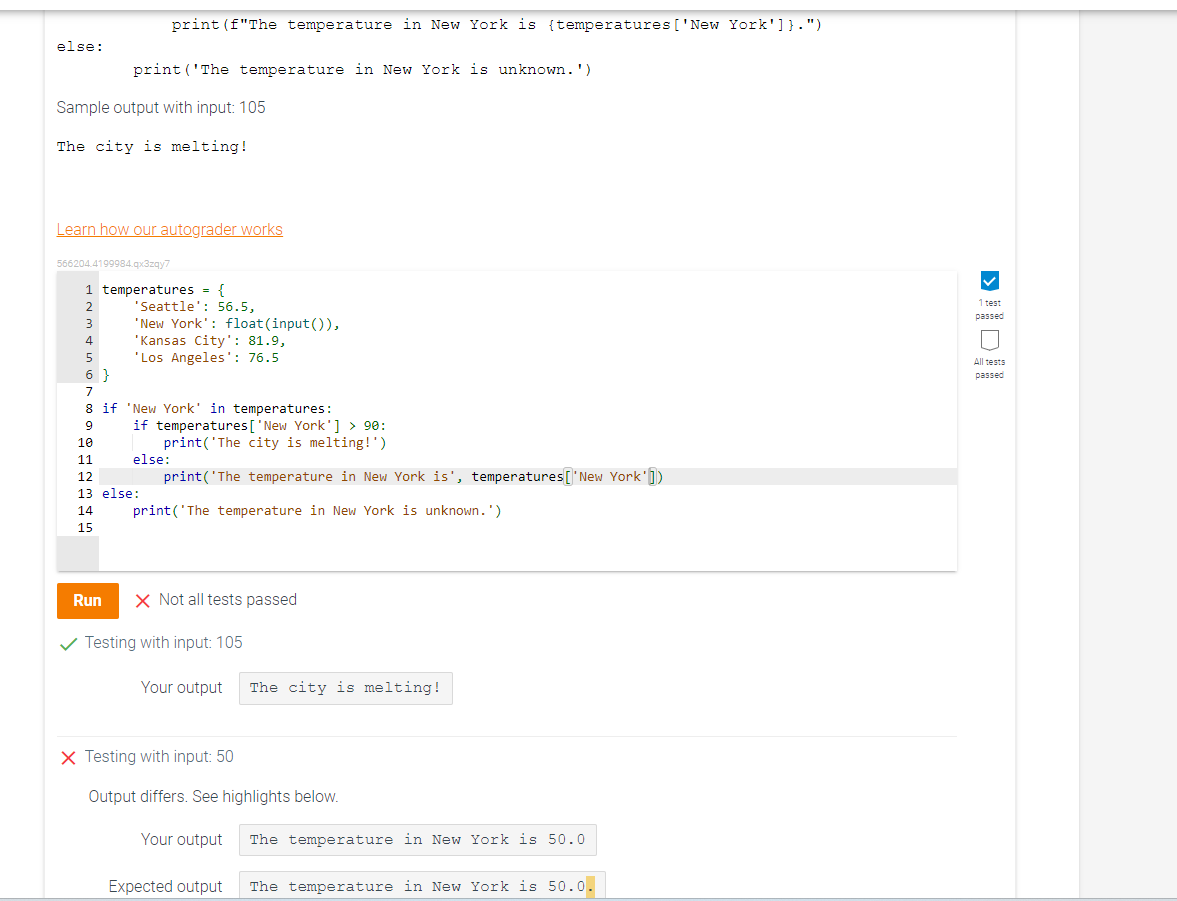Click Your output box 'is 50.0'

417,840
